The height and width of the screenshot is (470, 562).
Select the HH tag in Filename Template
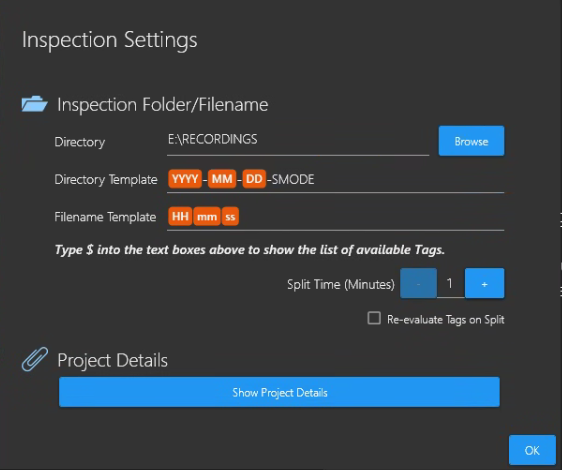pyautogui.click(x=180, y=217)
